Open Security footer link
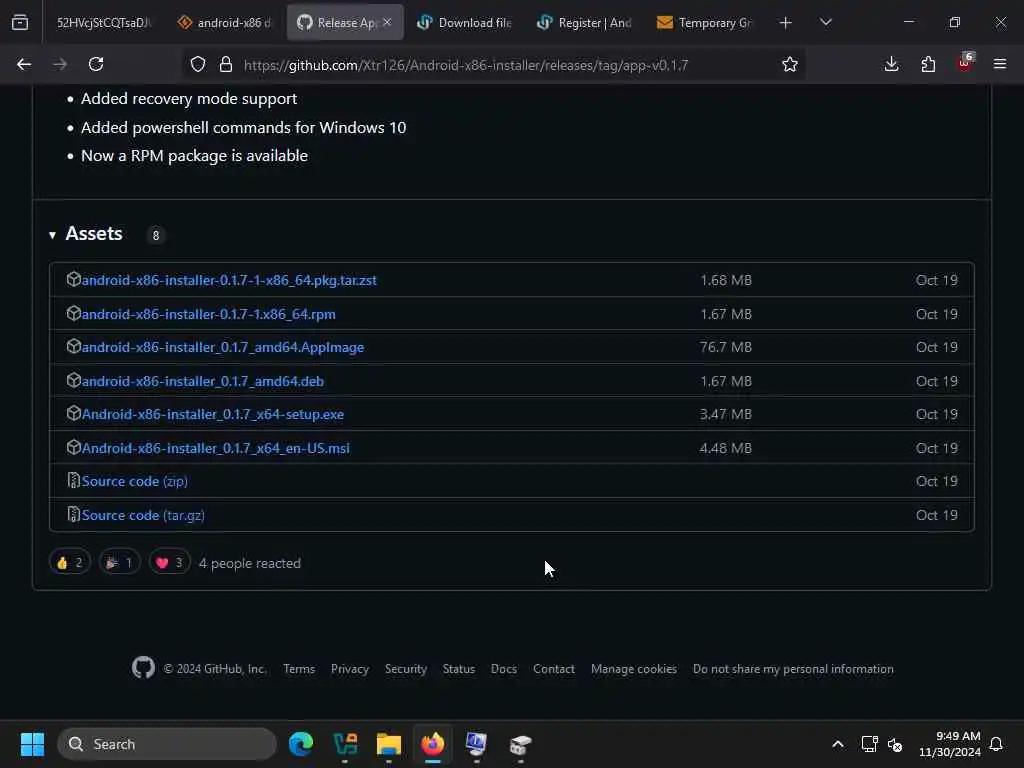This screenshot has height=768, width=1024. pyautogui.click(x=406, y=669)
